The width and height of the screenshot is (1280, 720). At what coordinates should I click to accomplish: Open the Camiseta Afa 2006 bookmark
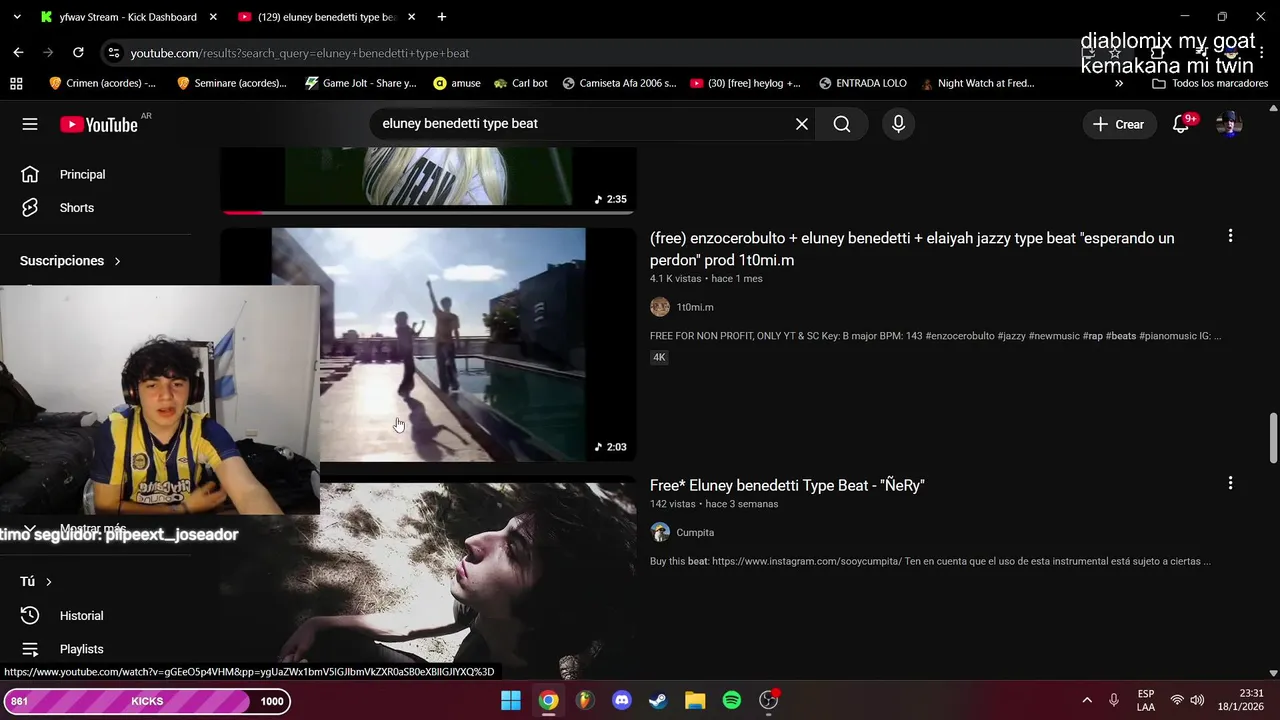619,83
